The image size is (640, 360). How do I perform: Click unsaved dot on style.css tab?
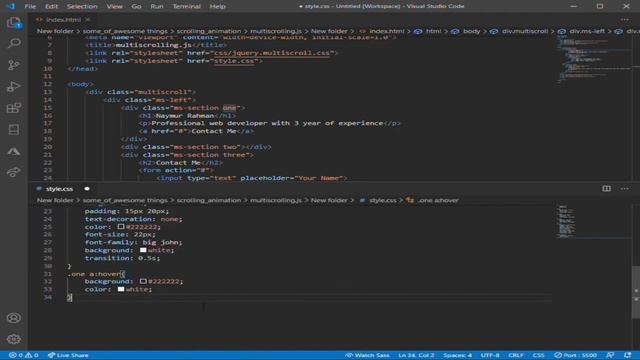click(87, 189)
